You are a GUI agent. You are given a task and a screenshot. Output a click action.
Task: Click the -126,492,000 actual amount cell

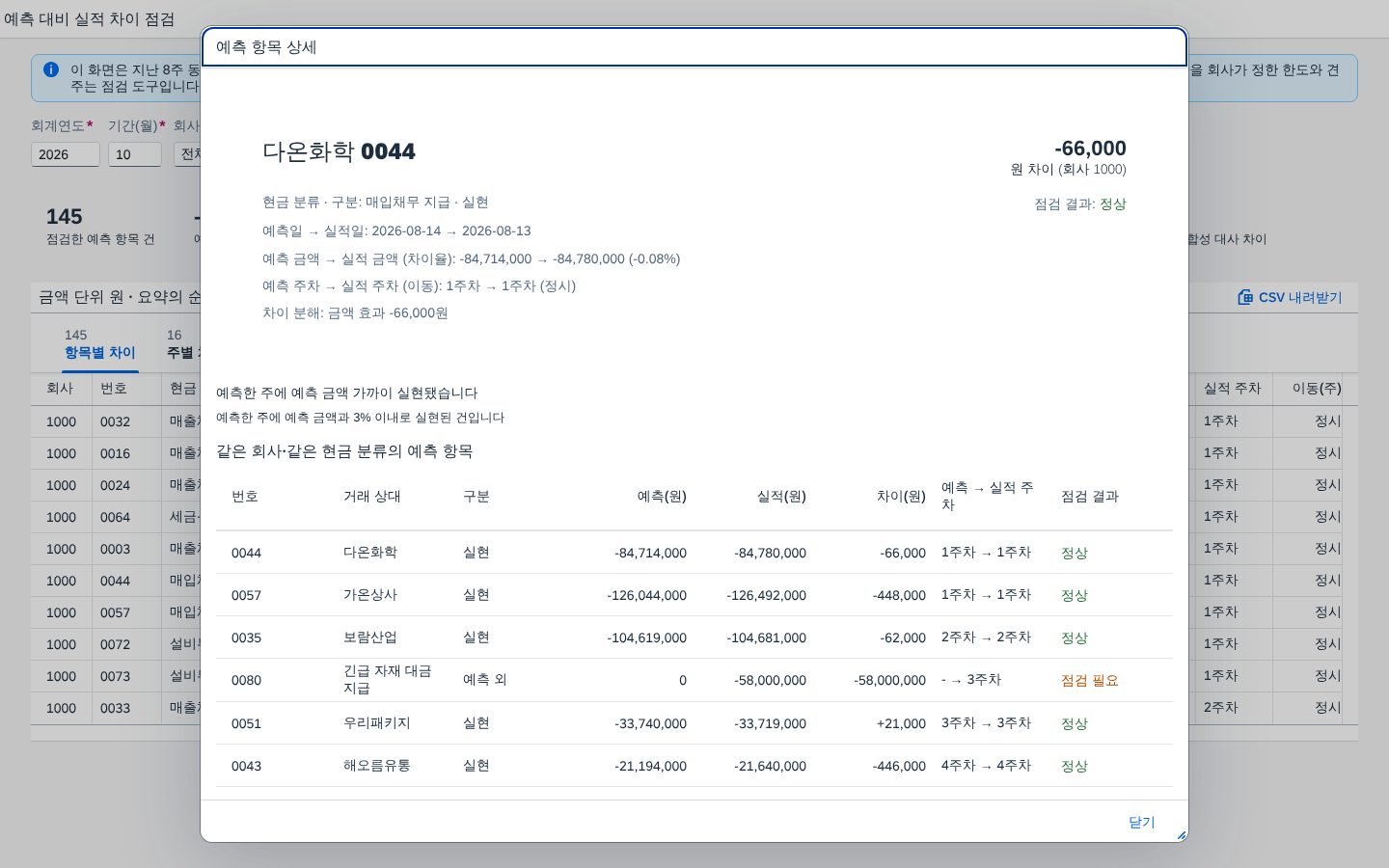tap(766, 595)
